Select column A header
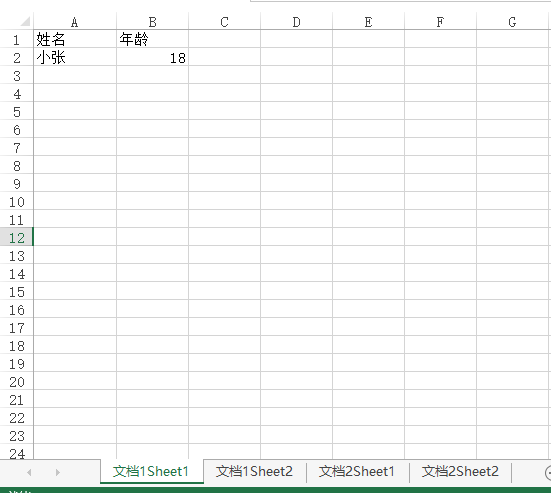551x493 pixels. [x=75, y=22]
